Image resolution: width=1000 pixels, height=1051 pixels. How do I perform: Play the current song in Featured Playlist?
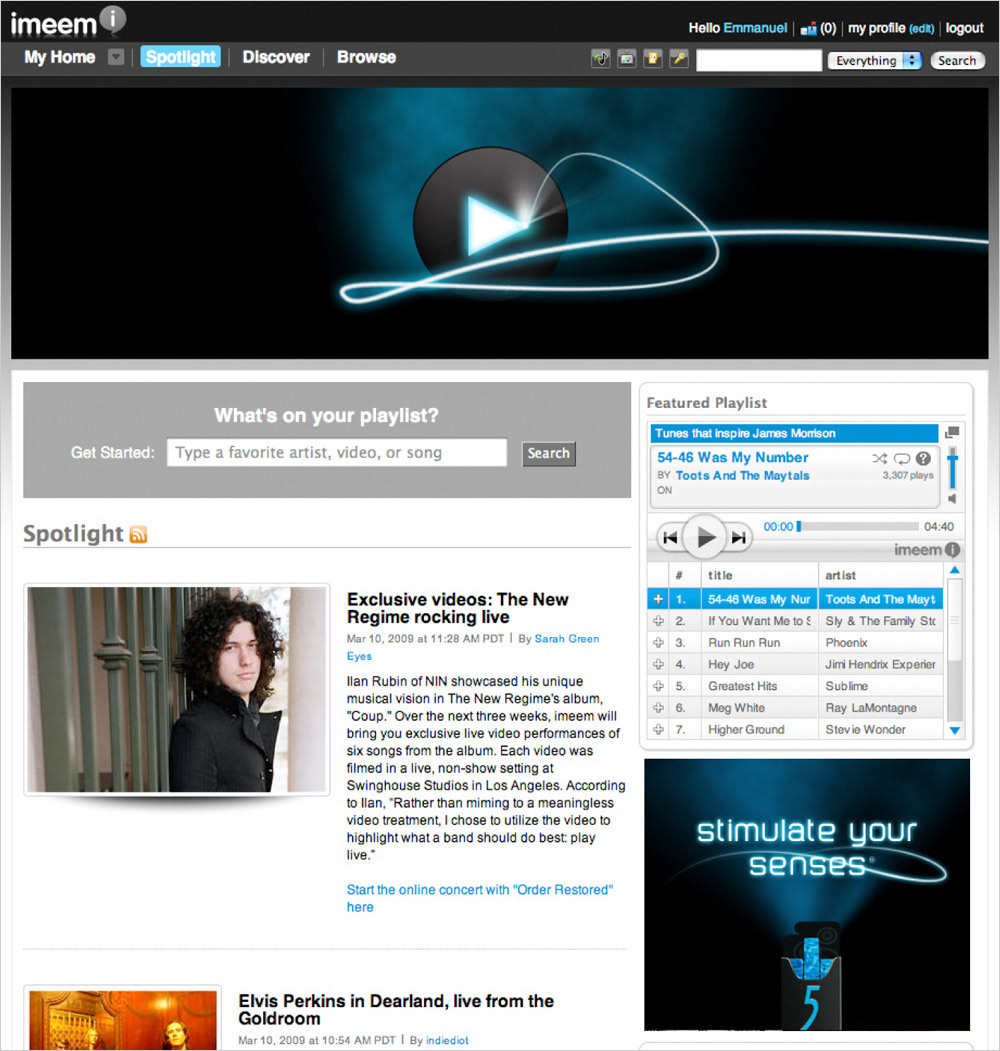pyautogui.click(x=704, y=537)
